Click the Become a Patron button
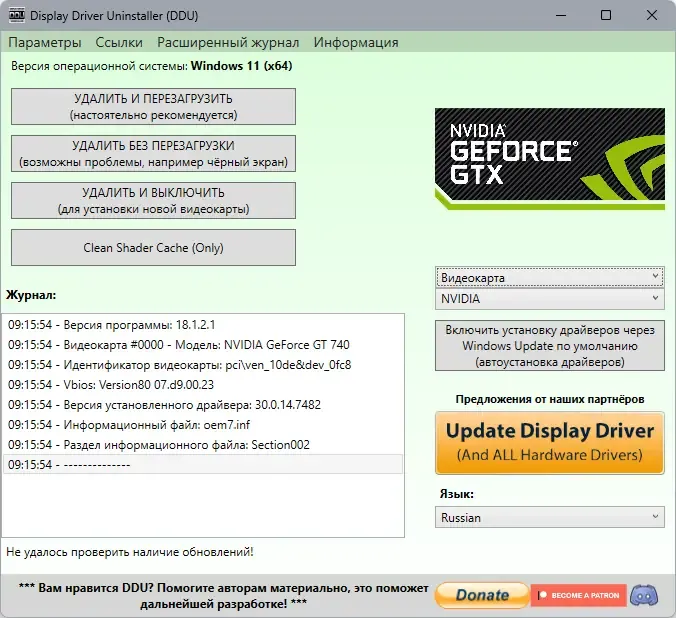The image size is (676, 618). click(579, 596)
